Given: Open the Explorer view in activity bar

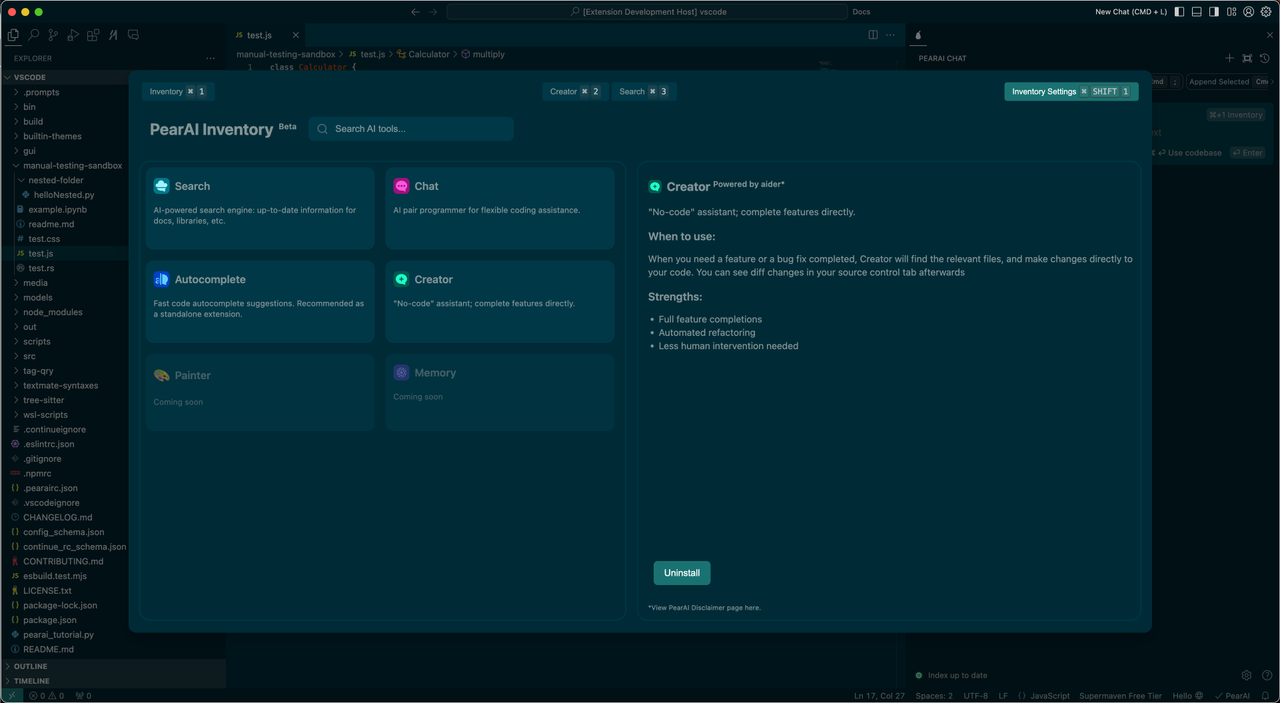Looking at the screenshot, I should pyautogui.click(x=13, y=35).
